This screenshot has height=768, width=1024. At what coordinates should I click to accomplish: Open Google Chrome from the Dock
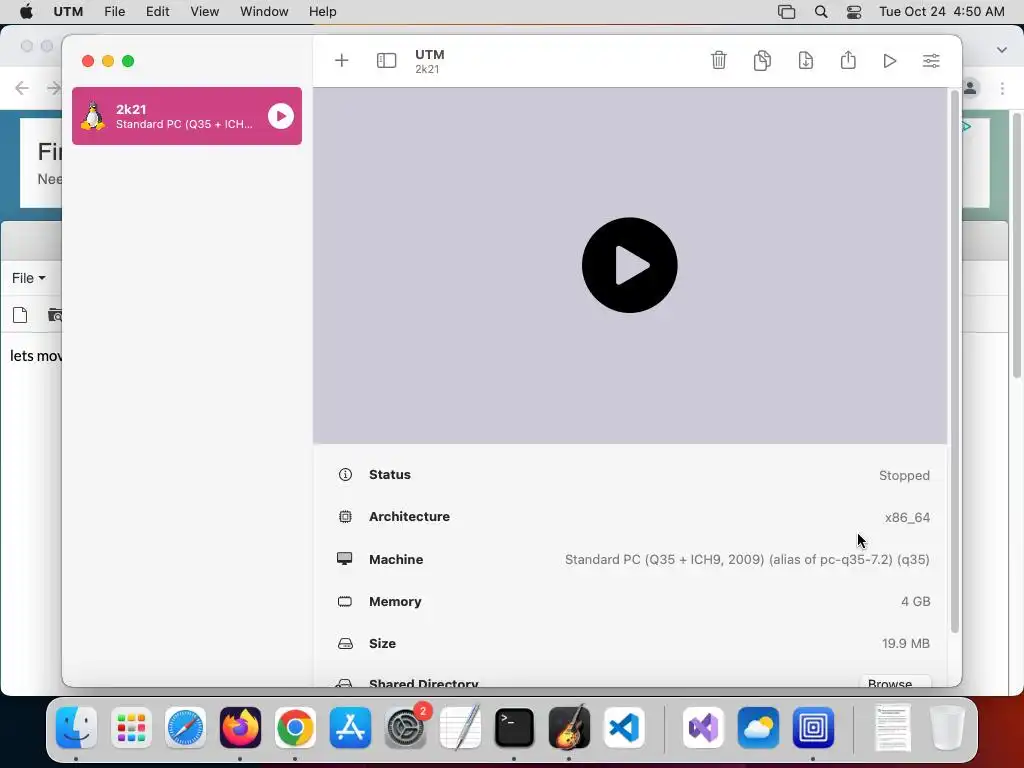tap(295, 728)
